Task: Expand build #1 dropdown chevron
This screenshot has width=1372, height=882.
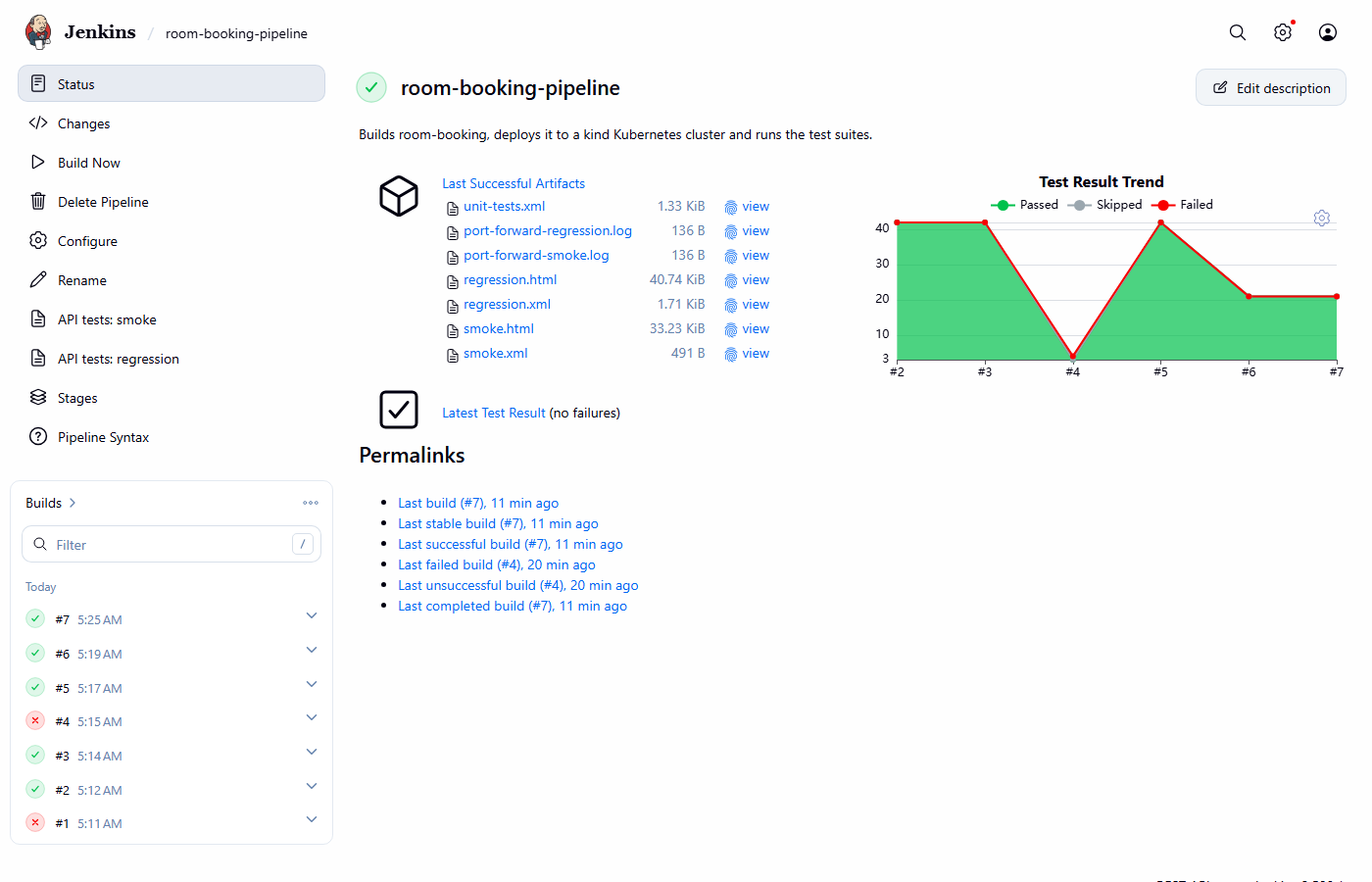Action: click(x=312, y=819)
